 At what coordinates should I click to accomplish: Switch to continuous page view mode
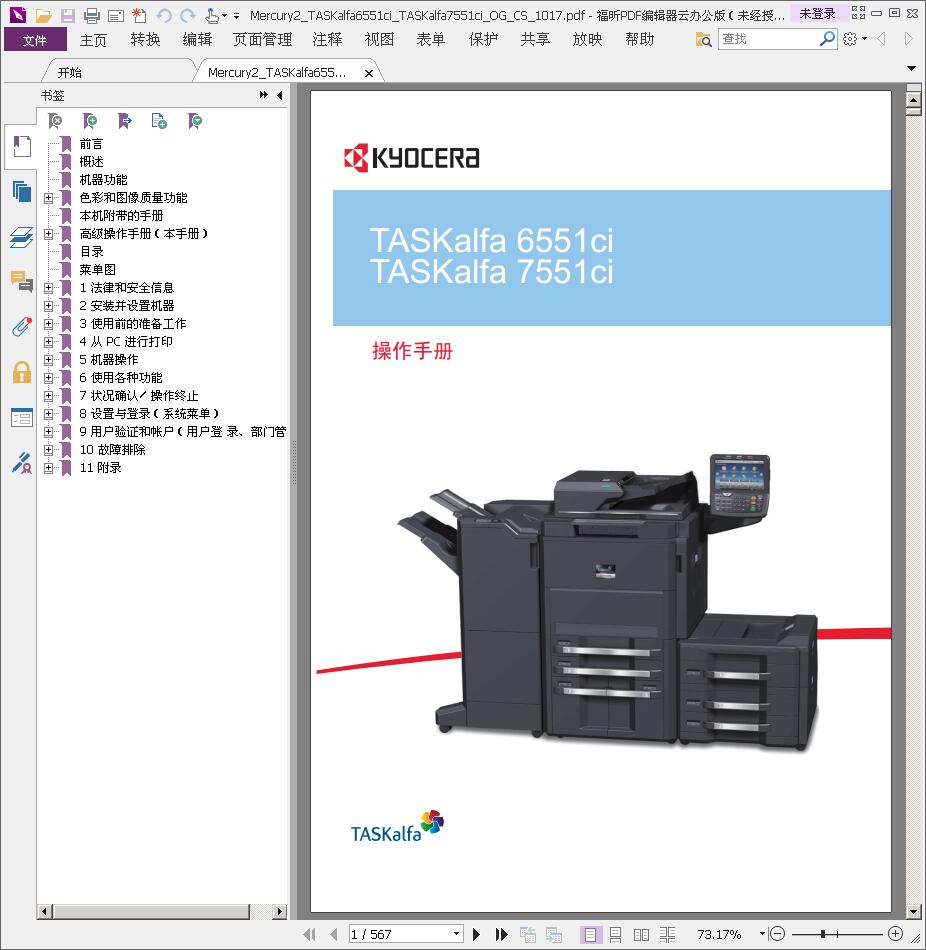615,935
